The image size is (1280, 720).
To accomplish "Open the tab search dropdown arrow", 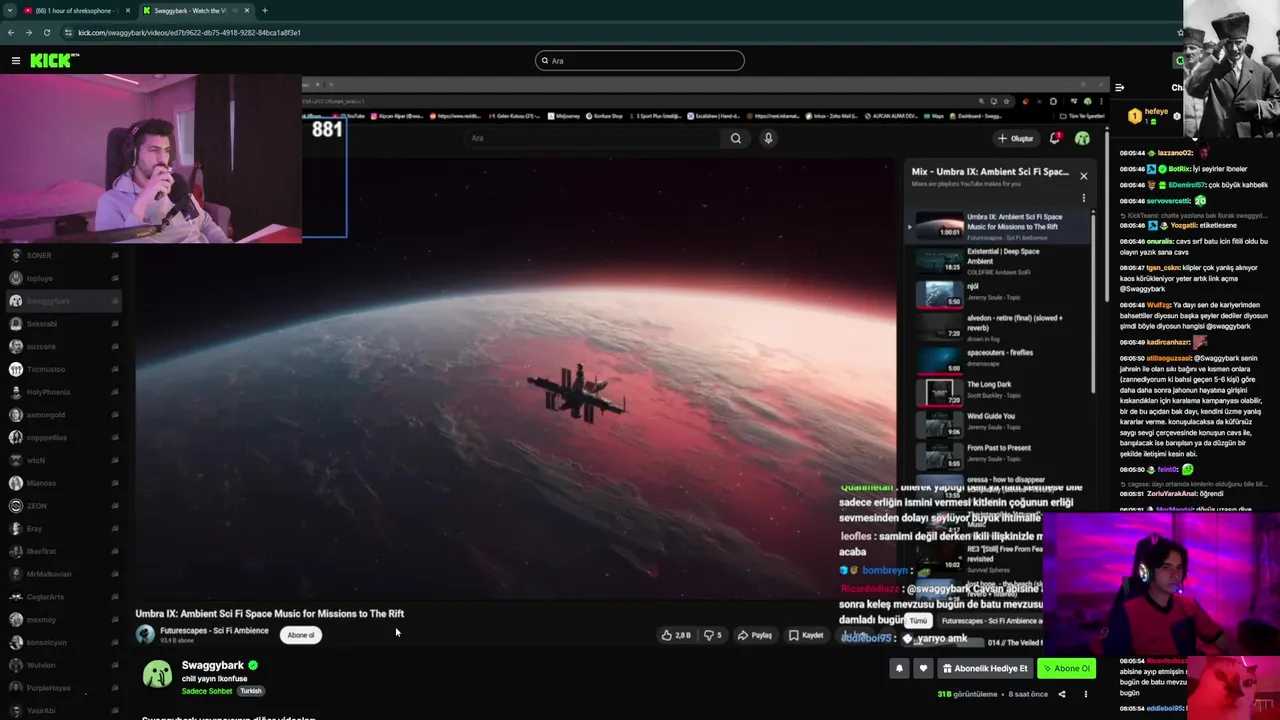I will click(x=9, y=10).
